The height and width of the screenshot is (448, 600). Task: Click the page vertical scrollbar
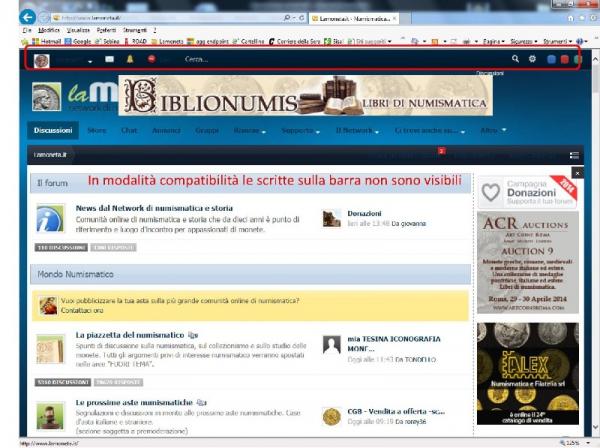(595, 245)
